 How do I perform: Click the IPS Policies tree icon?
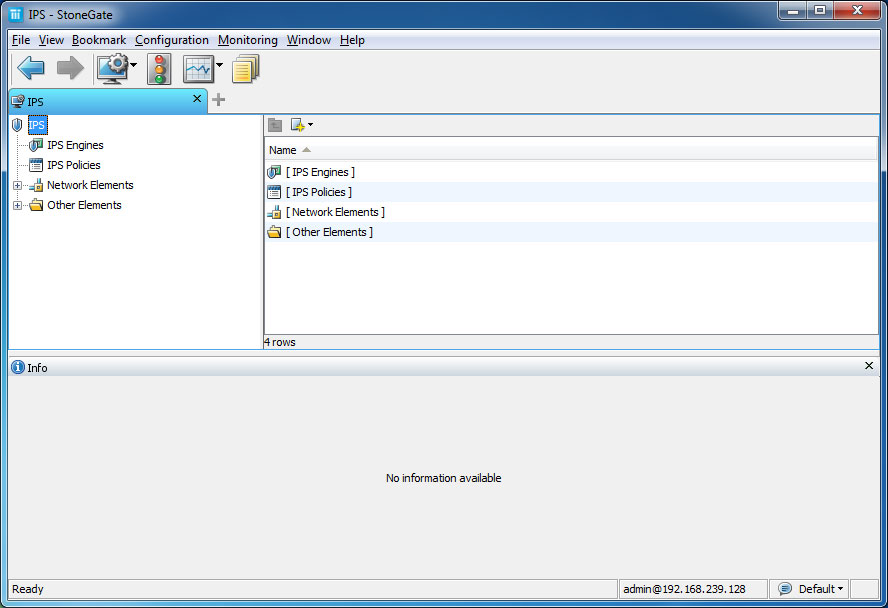point(36,165)
